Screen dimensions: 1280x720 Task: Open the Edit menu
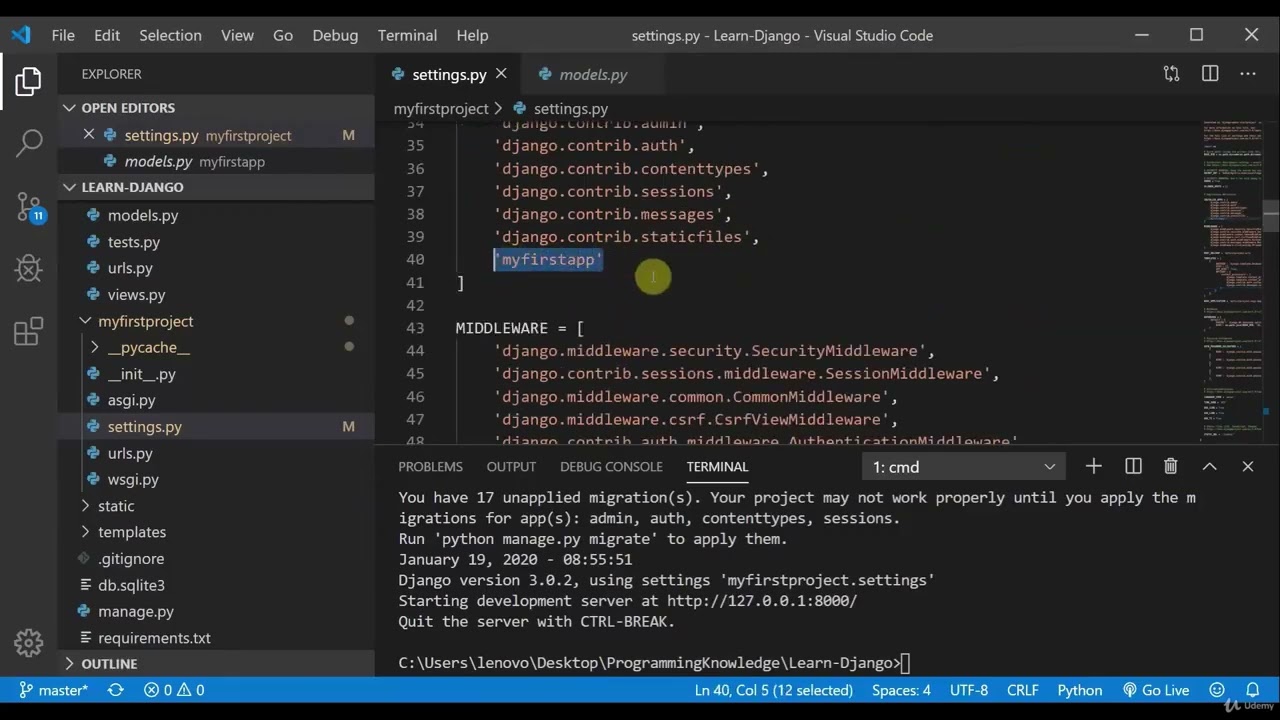coord(107,35)
